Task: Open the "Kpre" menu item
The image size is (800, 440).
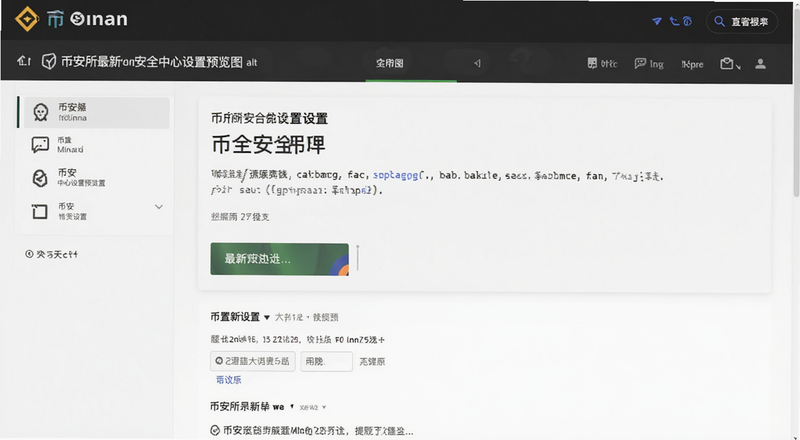Action: coord(692,64)
